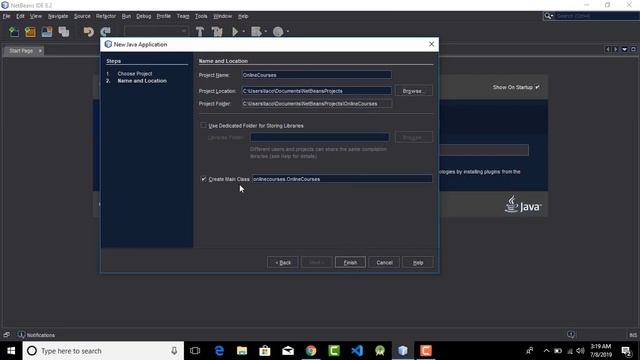Click the NetBeans taskbar icon
The image size is (640, 360).
403,351
